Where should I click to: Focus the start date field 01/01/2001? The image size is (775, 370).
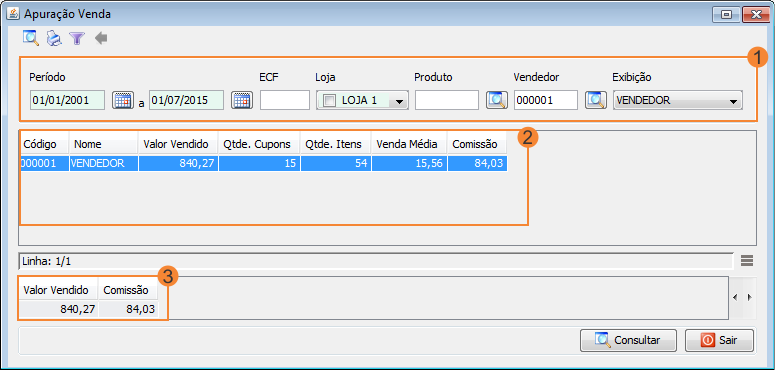pyautogui.click(x=67, y=100)
